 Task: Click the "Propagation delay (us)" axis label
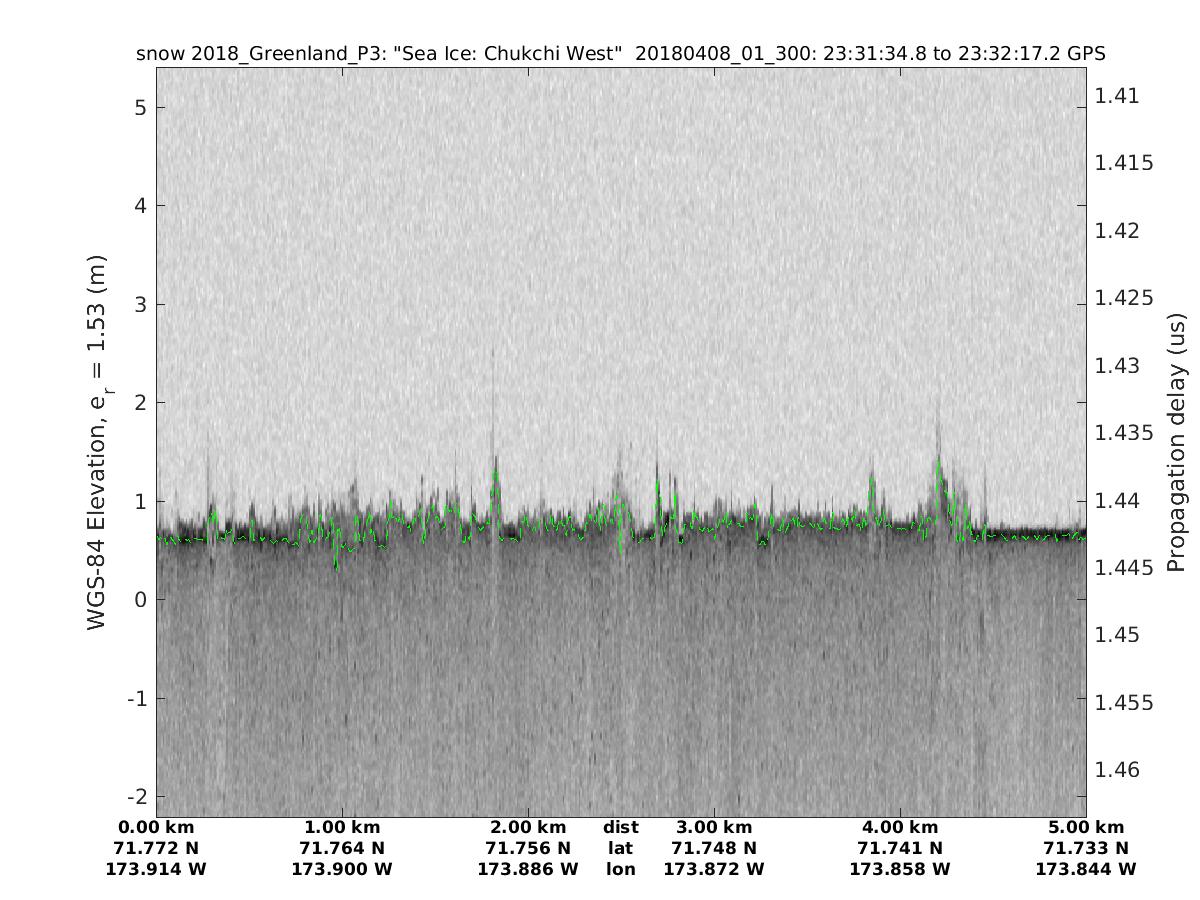[1176, 442]
